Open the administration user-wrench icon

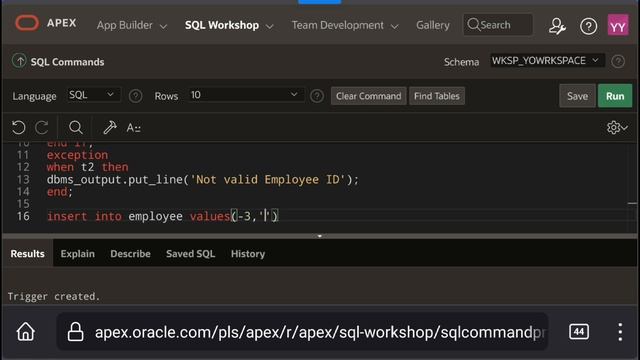pyautogui.click(x=557, y=26)
